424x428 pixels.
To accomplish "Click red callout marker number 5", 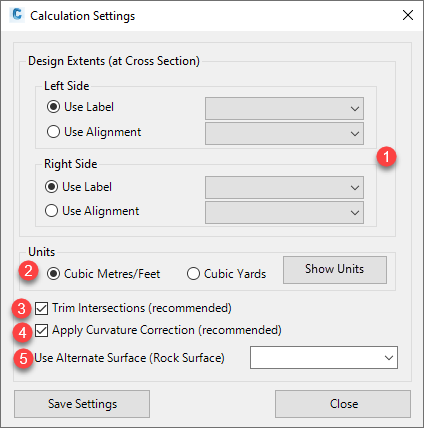I will tap(24, 359).
